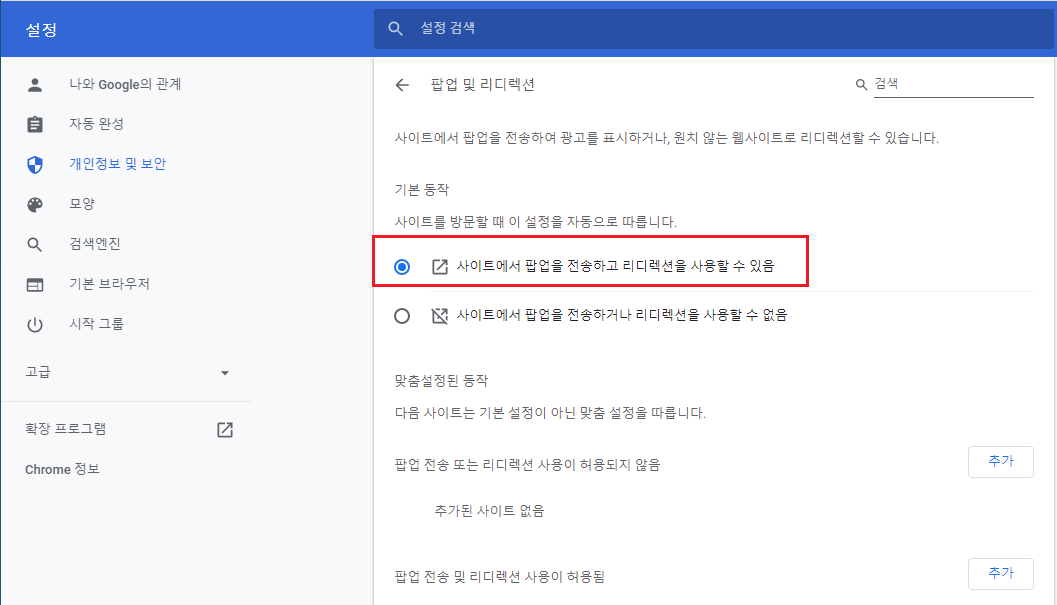The image size is (1057, 605).
Task: Click the palette icon for 모양
Action: [x=35, y=204]
